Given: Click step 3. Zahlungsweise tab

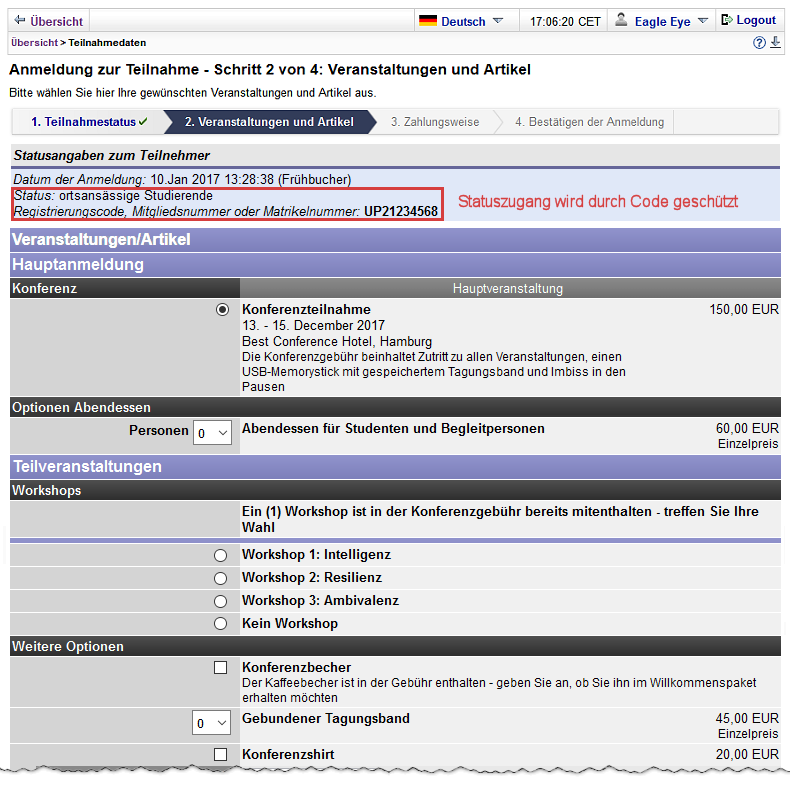Looking at the screenshot, I should click(x=435, y=122).
